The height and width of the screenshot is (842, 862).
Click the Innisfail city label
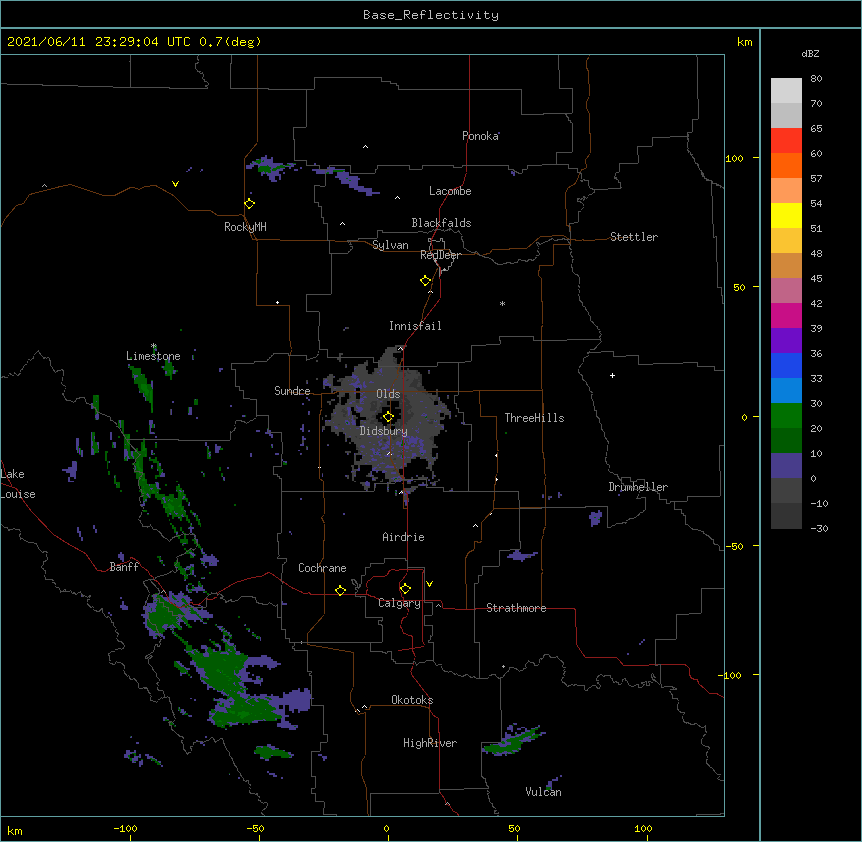pos(415,326)
